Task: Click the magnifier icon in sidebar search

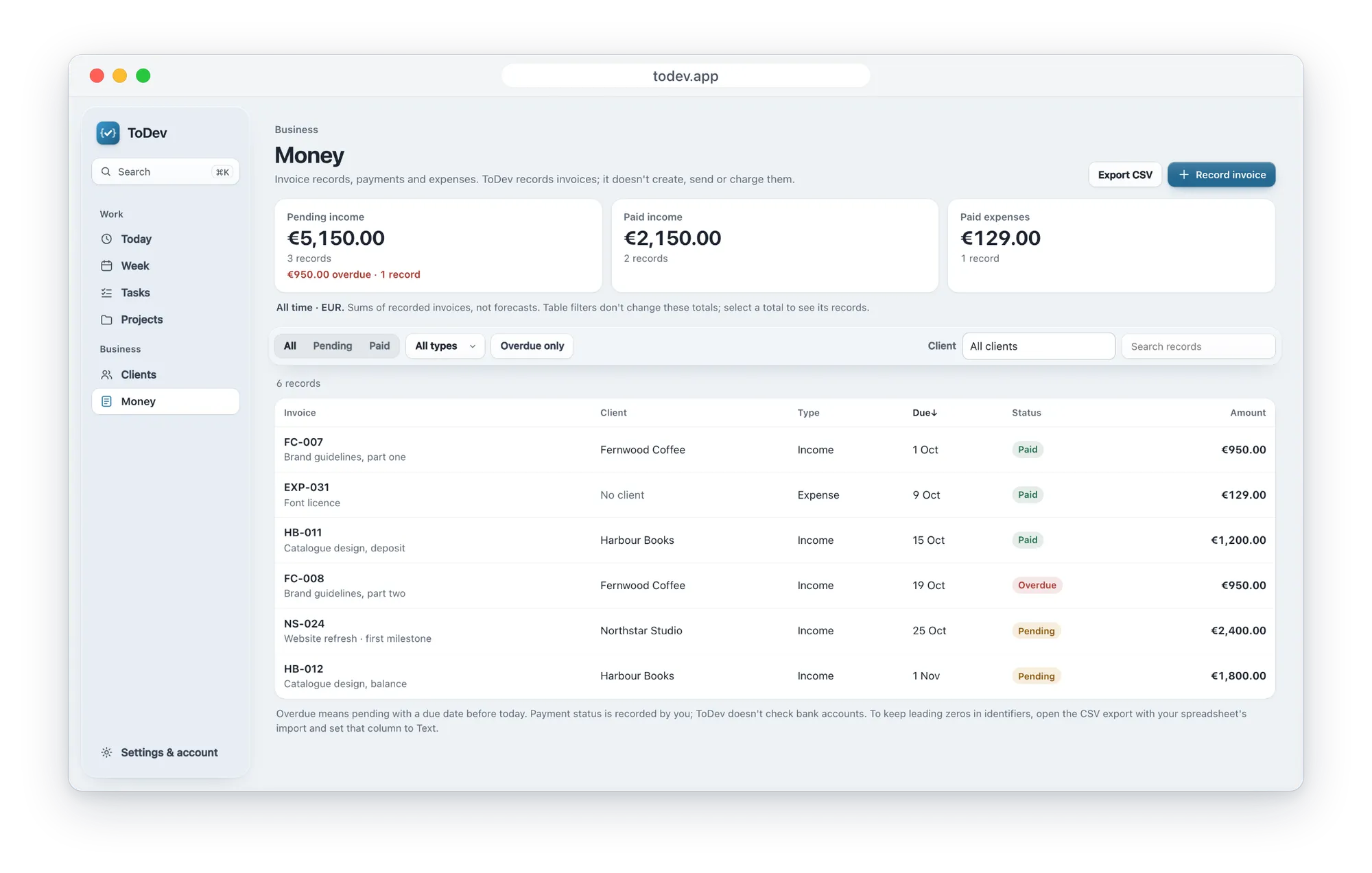Action: (x=106, y=171)
